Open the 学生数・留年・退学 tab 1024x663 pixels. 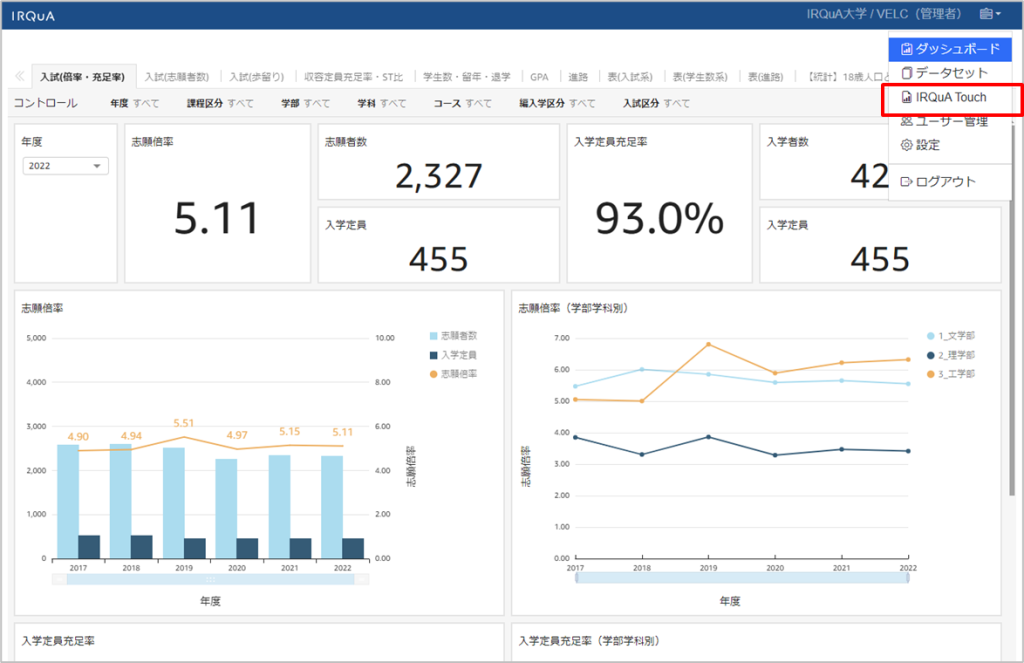coord(466,77)
